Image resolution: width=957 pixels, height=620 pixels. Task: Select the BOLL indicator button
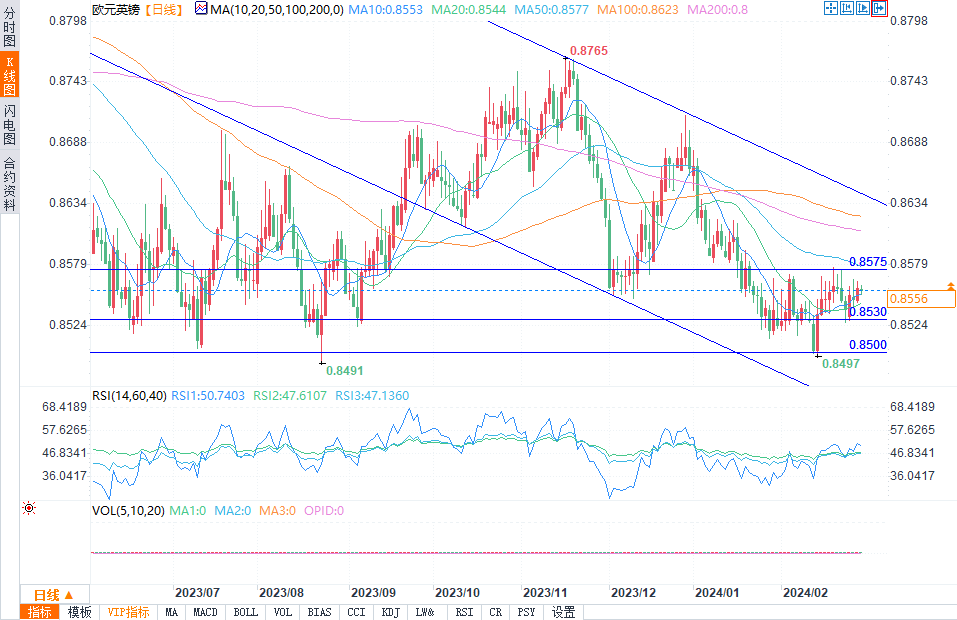point(245,612)
